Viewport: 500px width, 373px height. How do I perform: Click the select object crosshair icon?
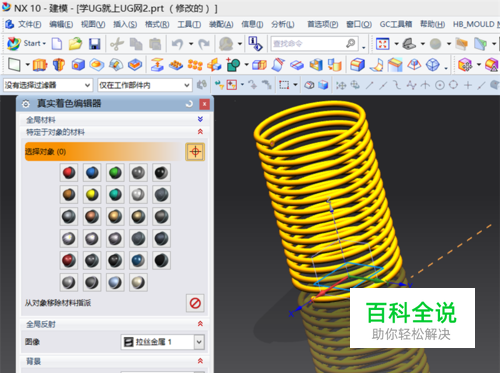pyautogui.click(x=195, y=152)
